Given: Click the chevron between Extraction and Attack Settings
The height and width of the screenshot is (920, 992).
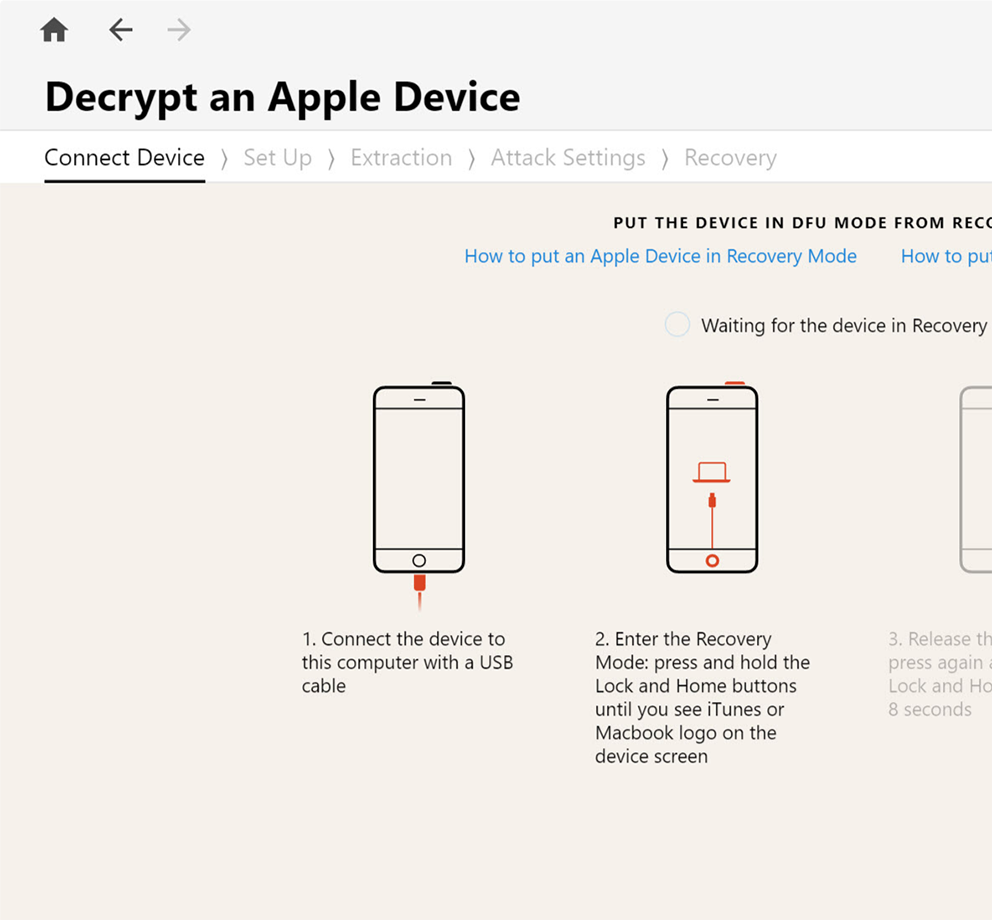Looking at the screenshot, I should point(471,158).
